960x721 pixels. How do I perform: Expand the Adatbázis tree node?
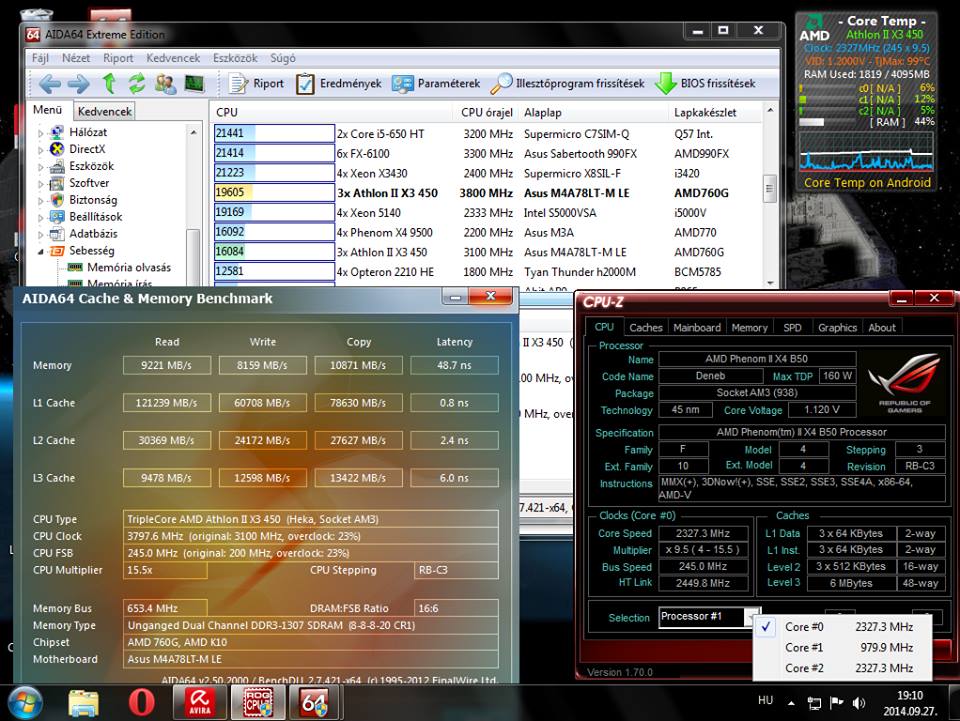coord(40,234)
